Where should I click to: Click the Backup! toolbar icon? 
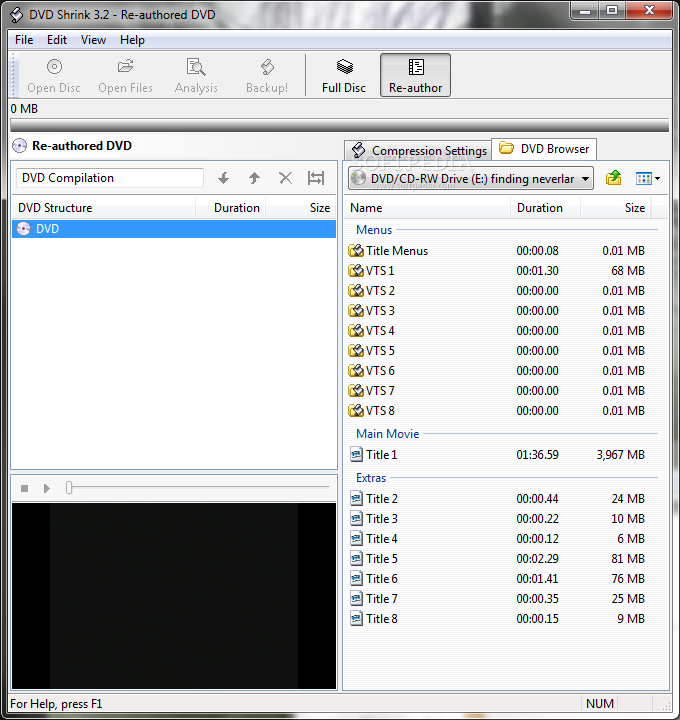click(267, 67)
